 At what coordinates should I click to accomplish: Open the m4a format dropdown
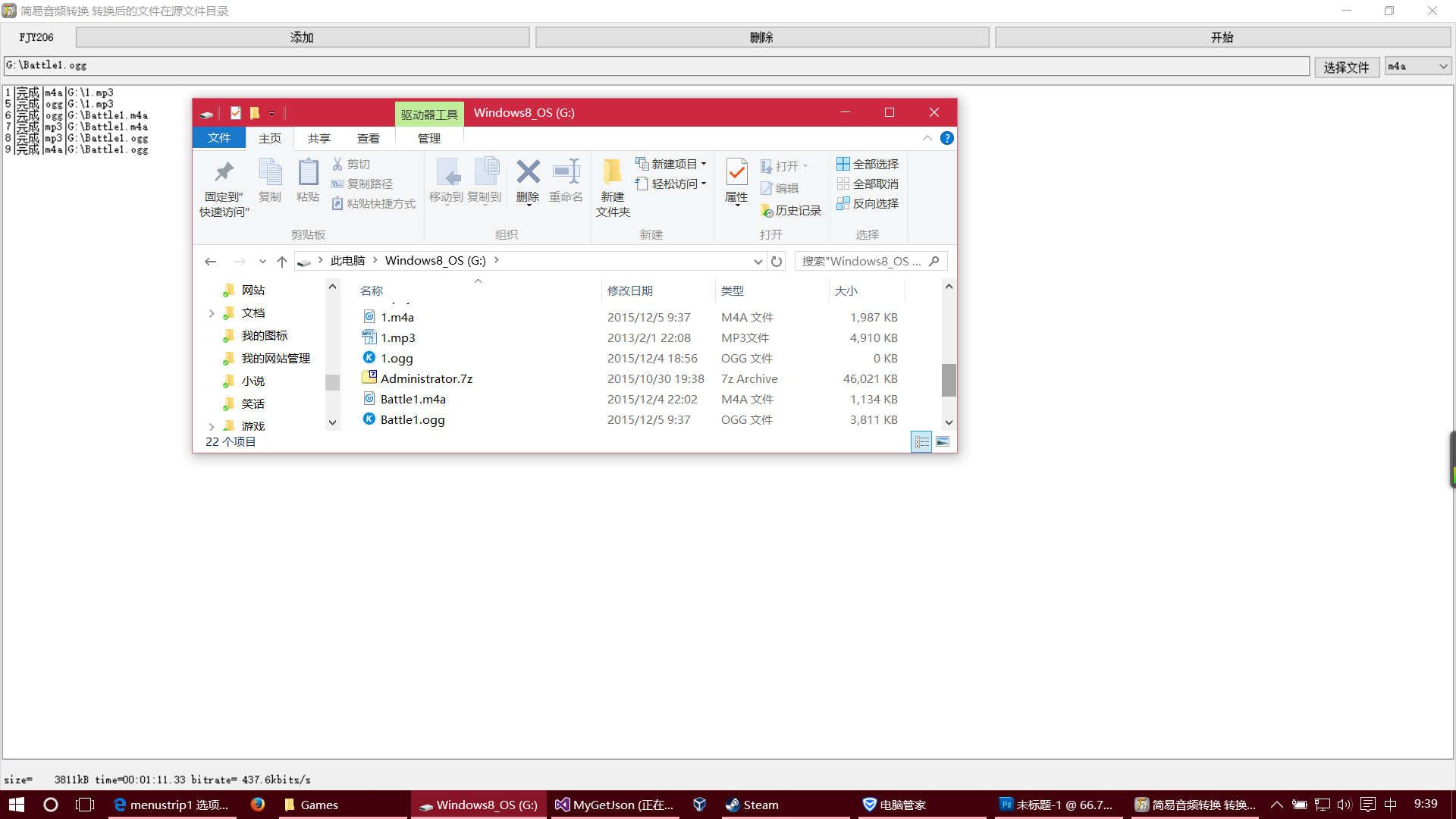coord(1418,67)
